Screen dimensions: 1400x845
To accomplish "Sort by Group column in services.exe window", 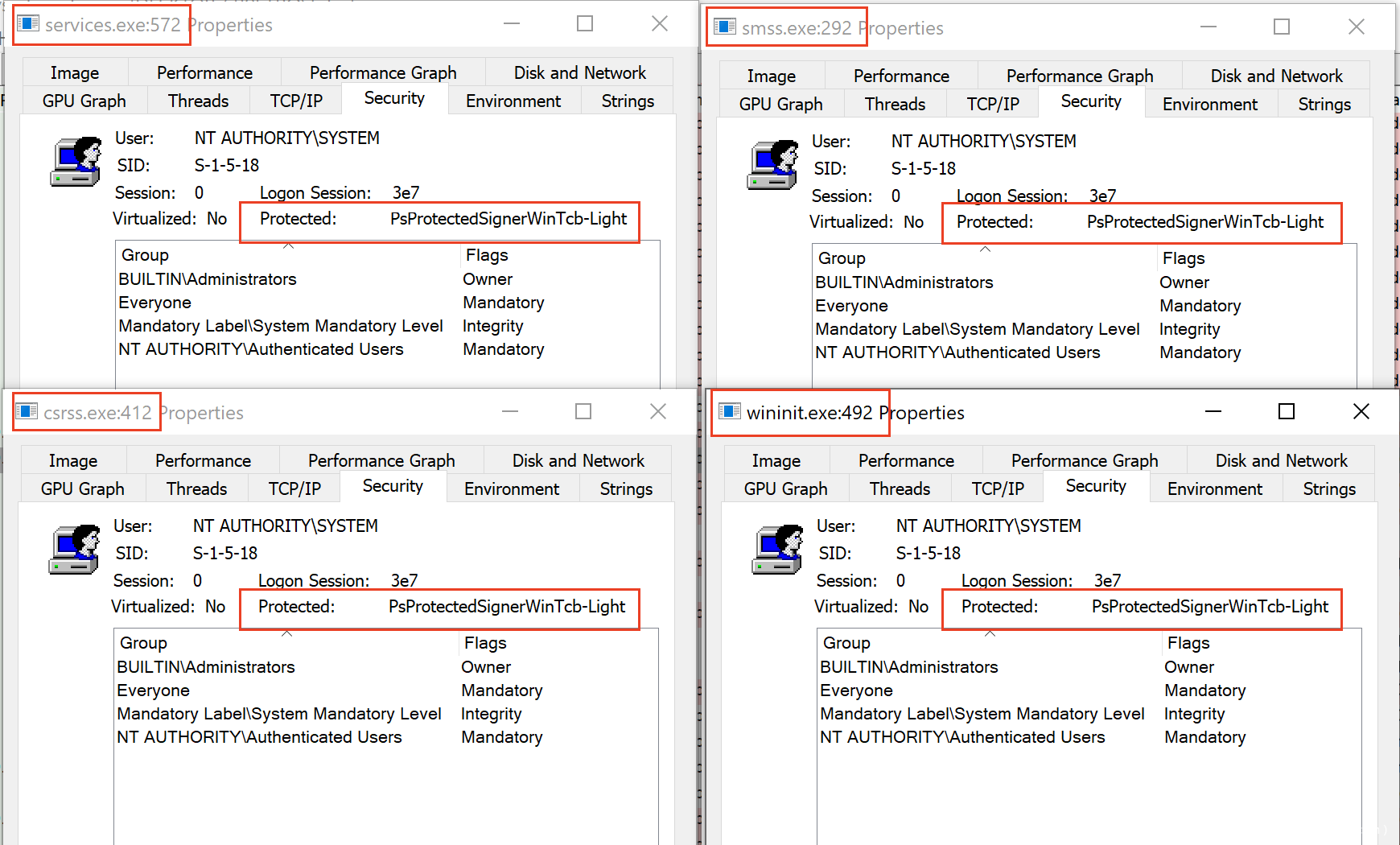I will point(288,255).
